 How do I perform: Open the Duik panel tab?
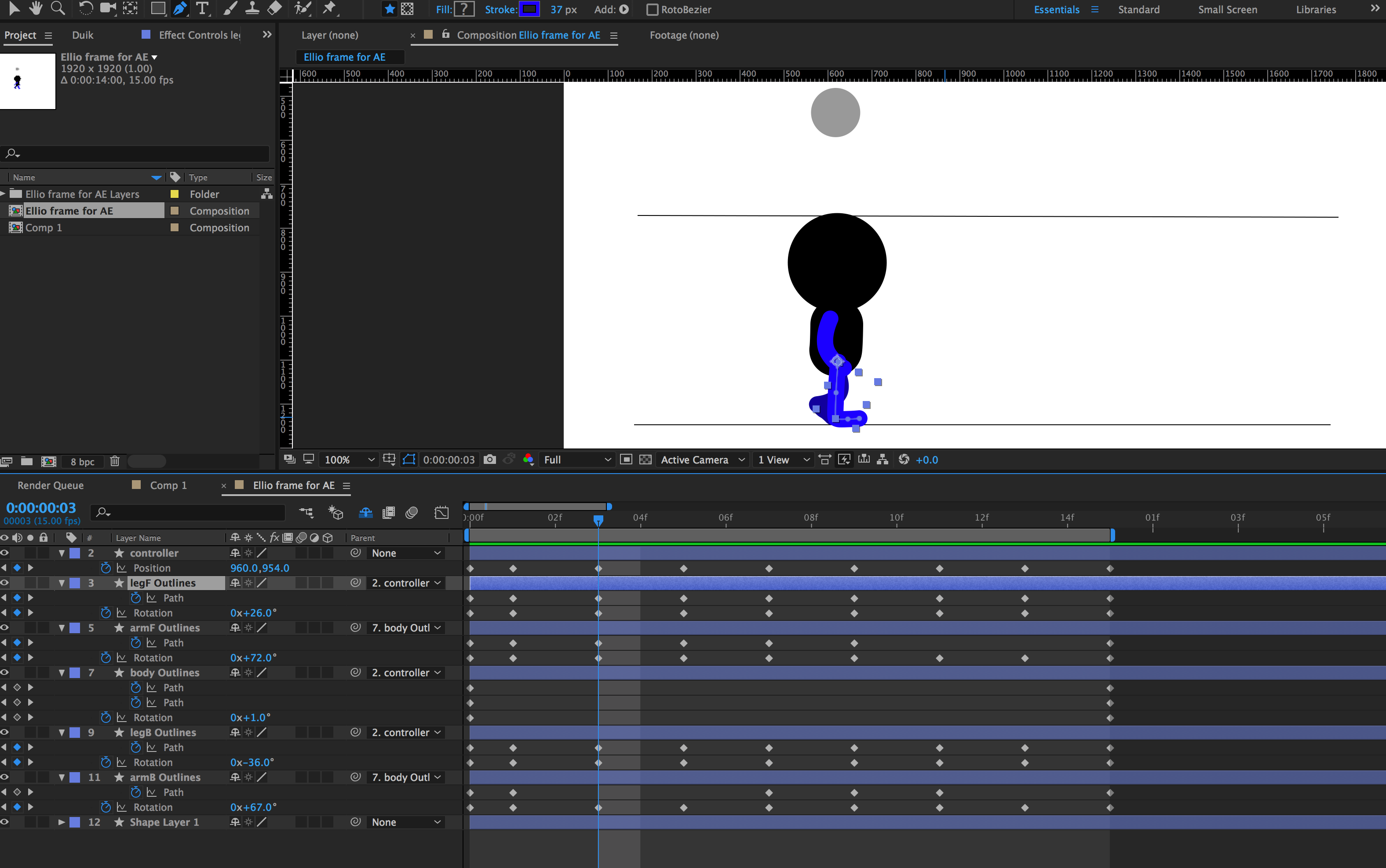pyautogui.click(x=82, y=35)
